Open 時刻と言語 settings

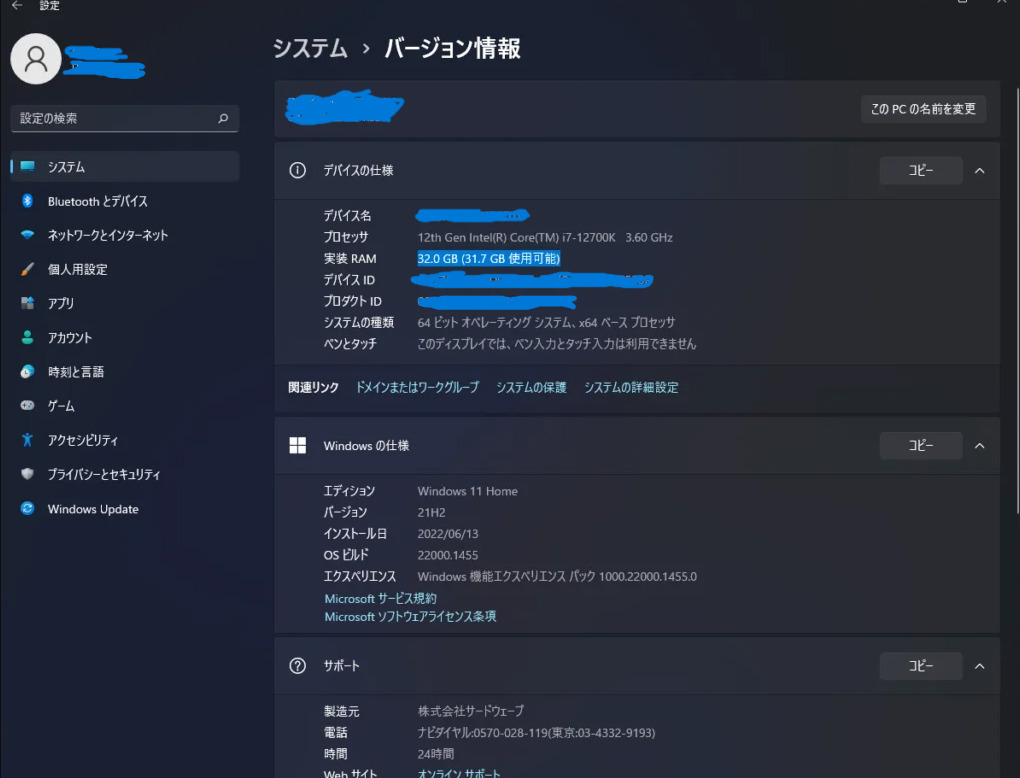coord(125,371)
